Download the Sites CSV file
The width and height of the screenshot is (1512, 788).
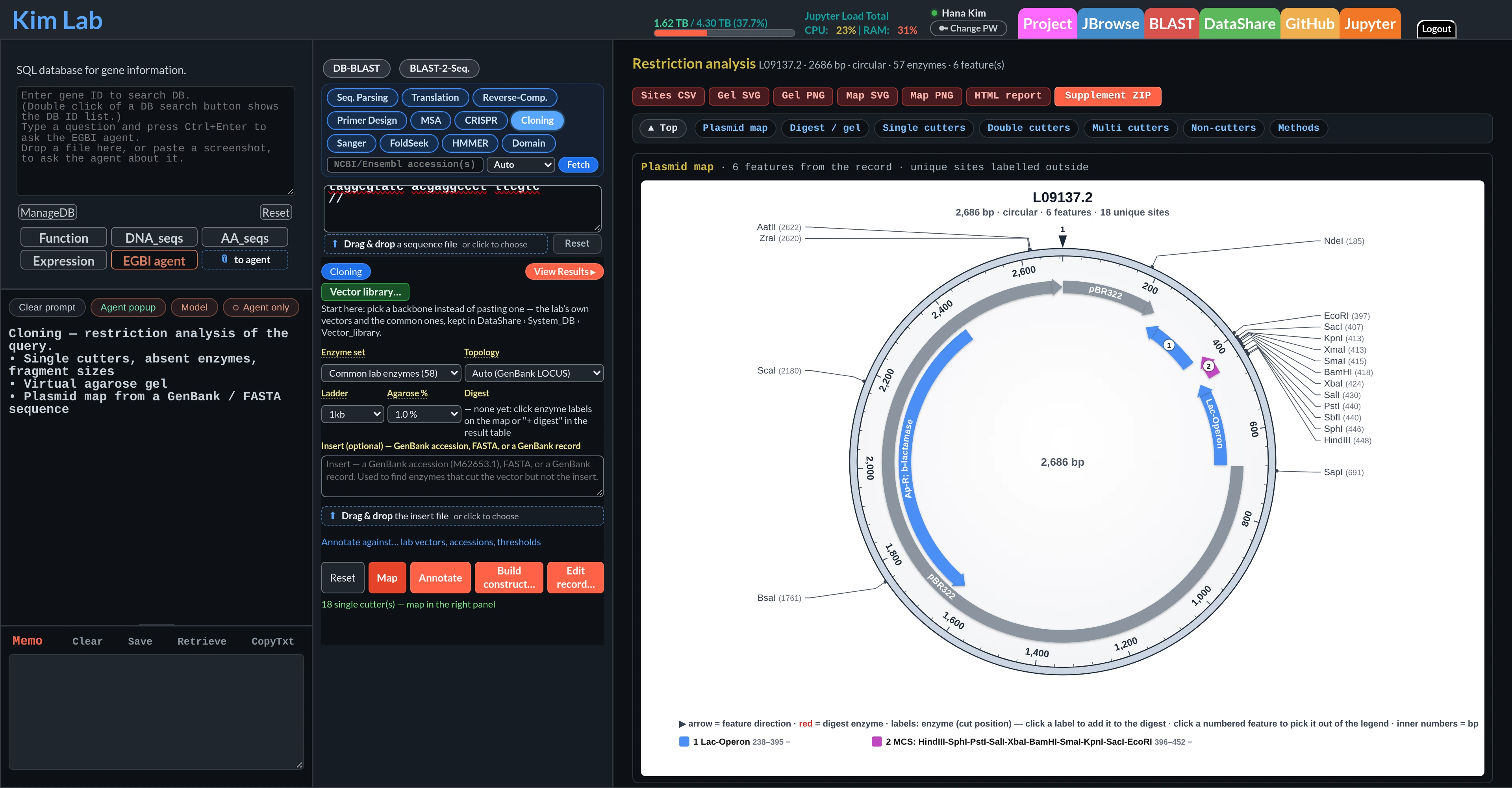point(668,96)
